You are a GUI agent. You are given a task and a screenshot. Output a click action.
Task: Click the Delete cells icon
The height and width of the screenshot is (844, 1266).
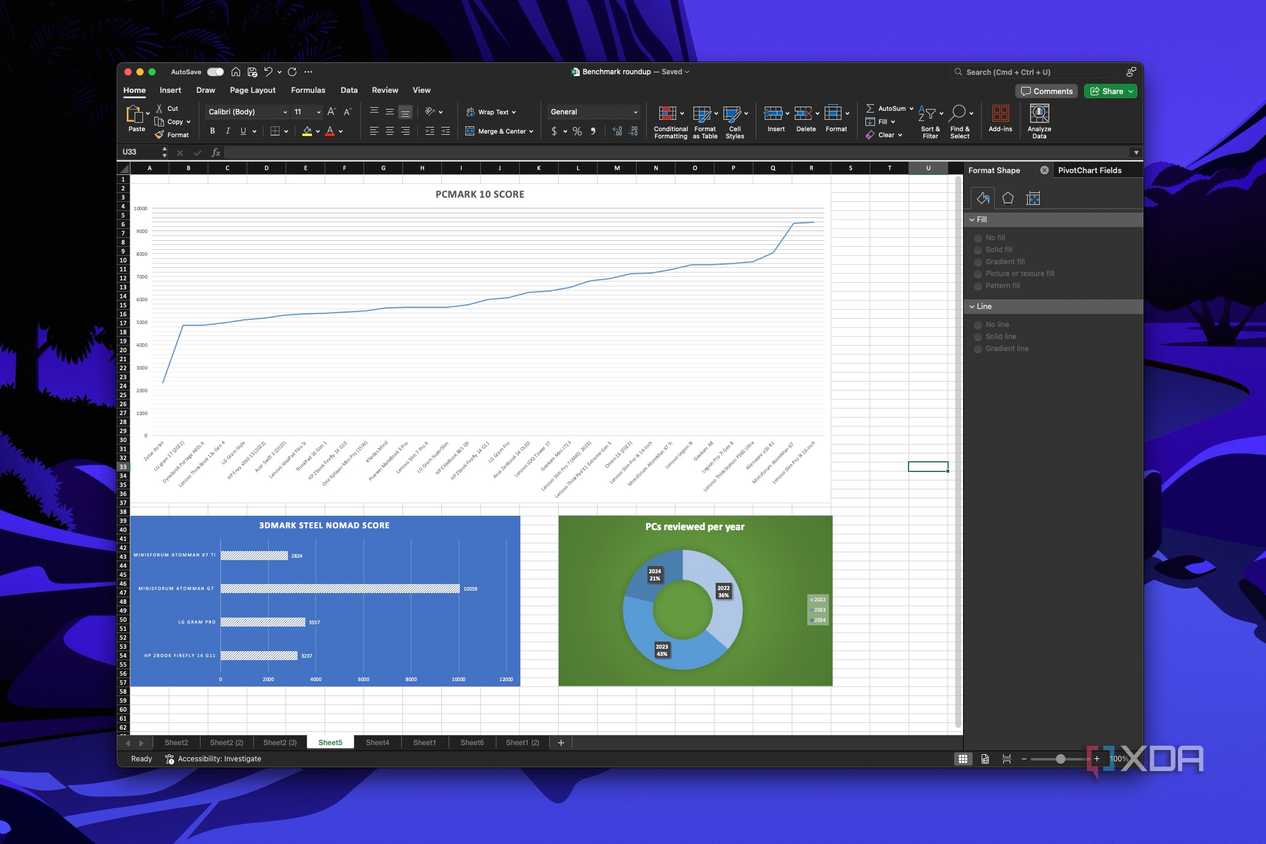[x=803, y=114]
